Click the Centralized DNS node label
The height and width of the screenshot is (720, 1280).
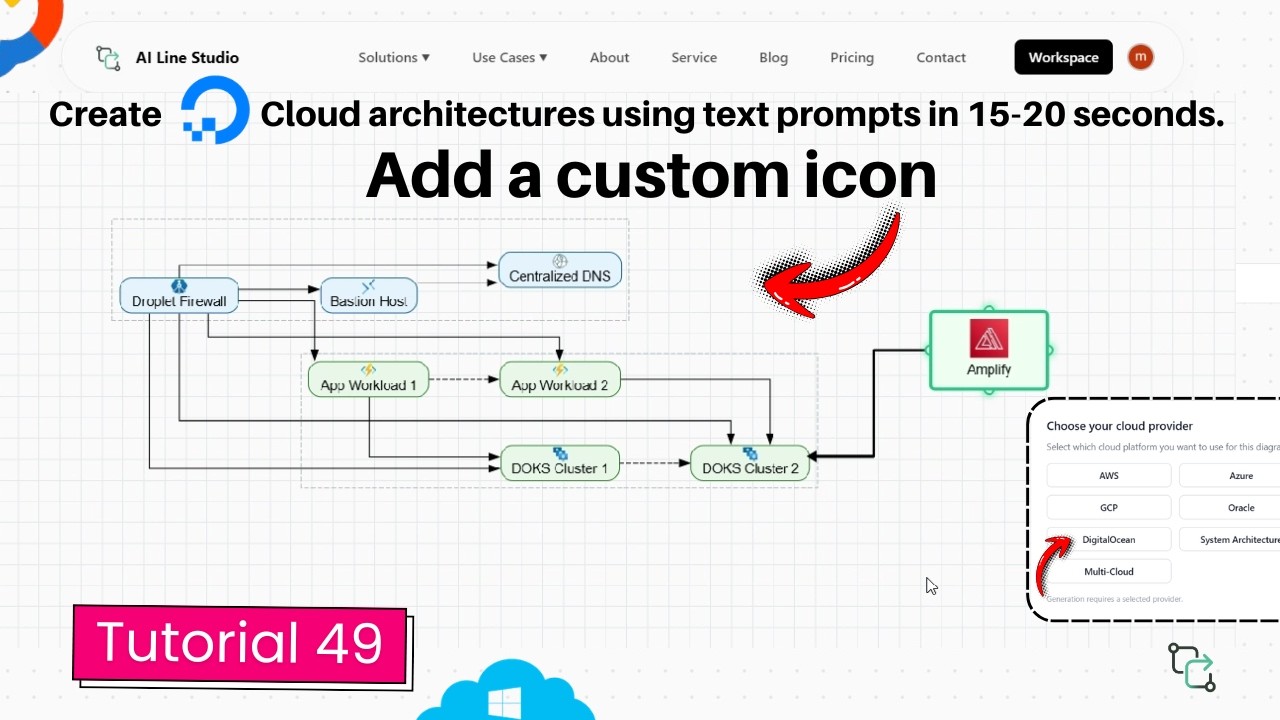coord(560,276)
